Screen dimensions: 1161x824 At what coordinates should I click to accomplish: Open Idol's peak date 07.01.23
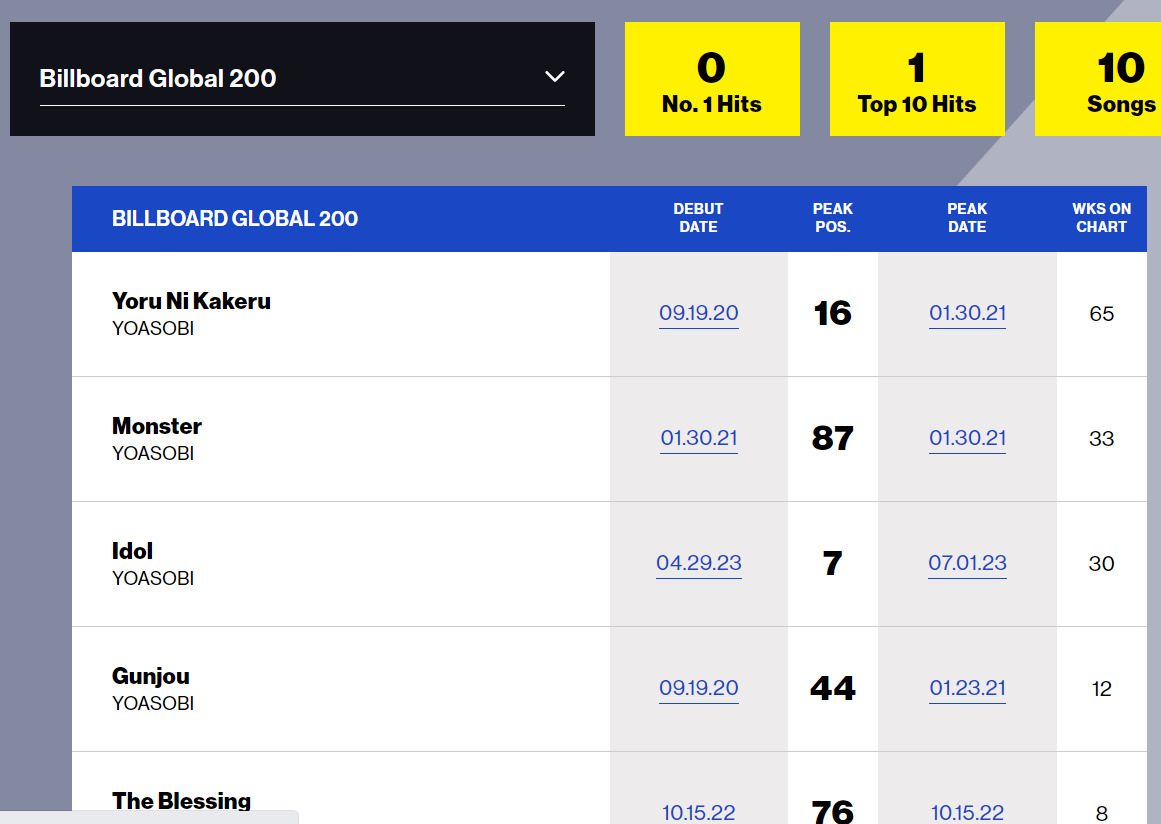pos(967,563)
